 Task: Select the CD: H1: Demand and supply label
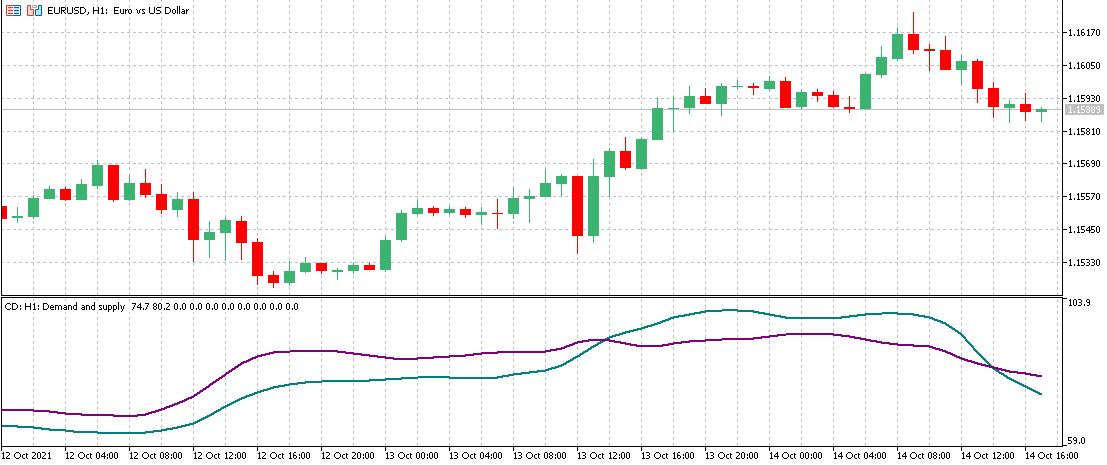(65, 306)
